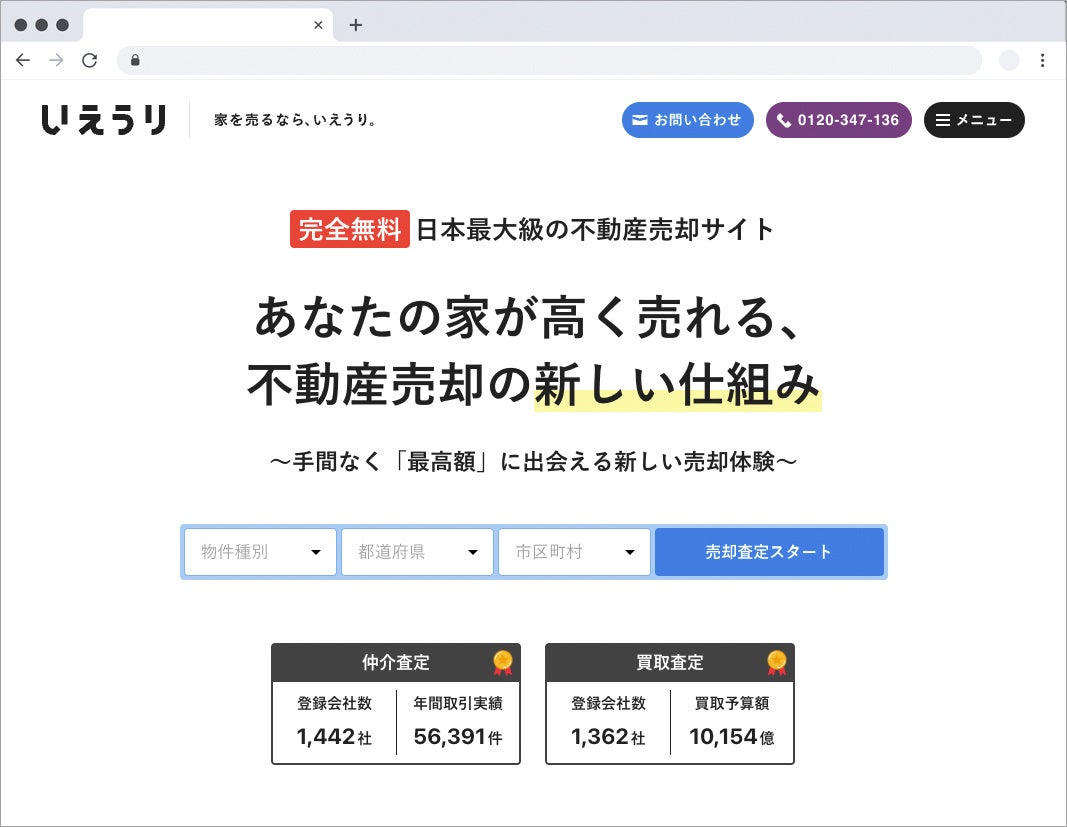Open the 物件種別 dropdown
The image size is (1067, 827).
click(x=261, y=552)
